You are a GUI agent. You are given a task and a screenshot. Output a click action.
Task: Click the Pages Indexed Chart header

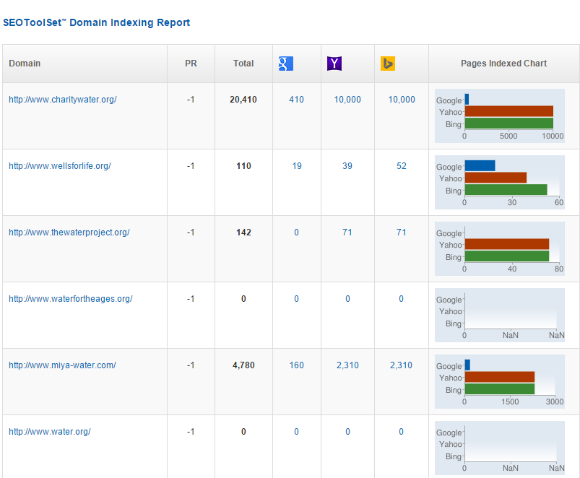[503, 63]
